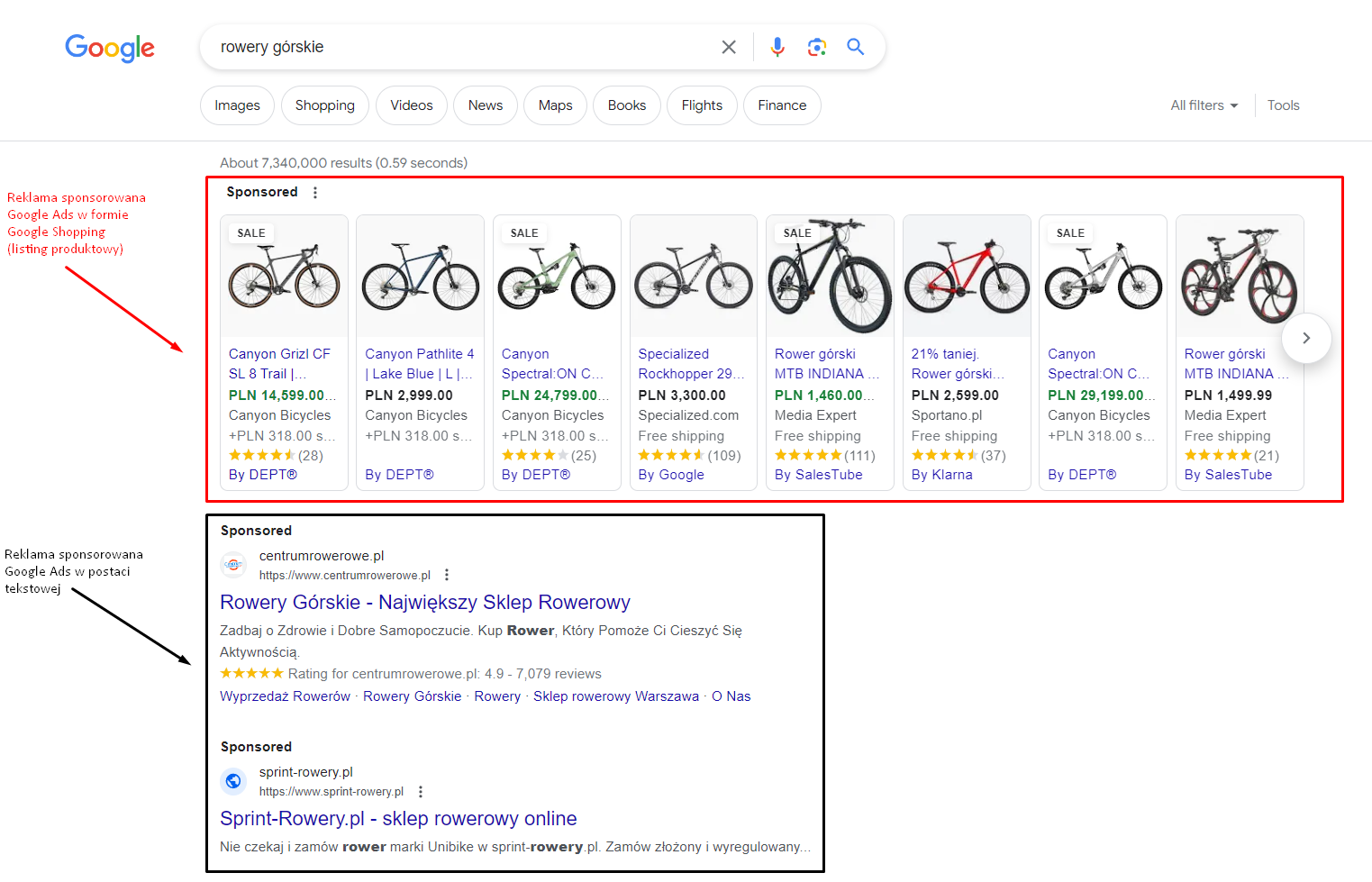1372x882 pixels.
Task: Open the Canyon Grizl CF SL 8 product thumbnail
Action: 285,277
